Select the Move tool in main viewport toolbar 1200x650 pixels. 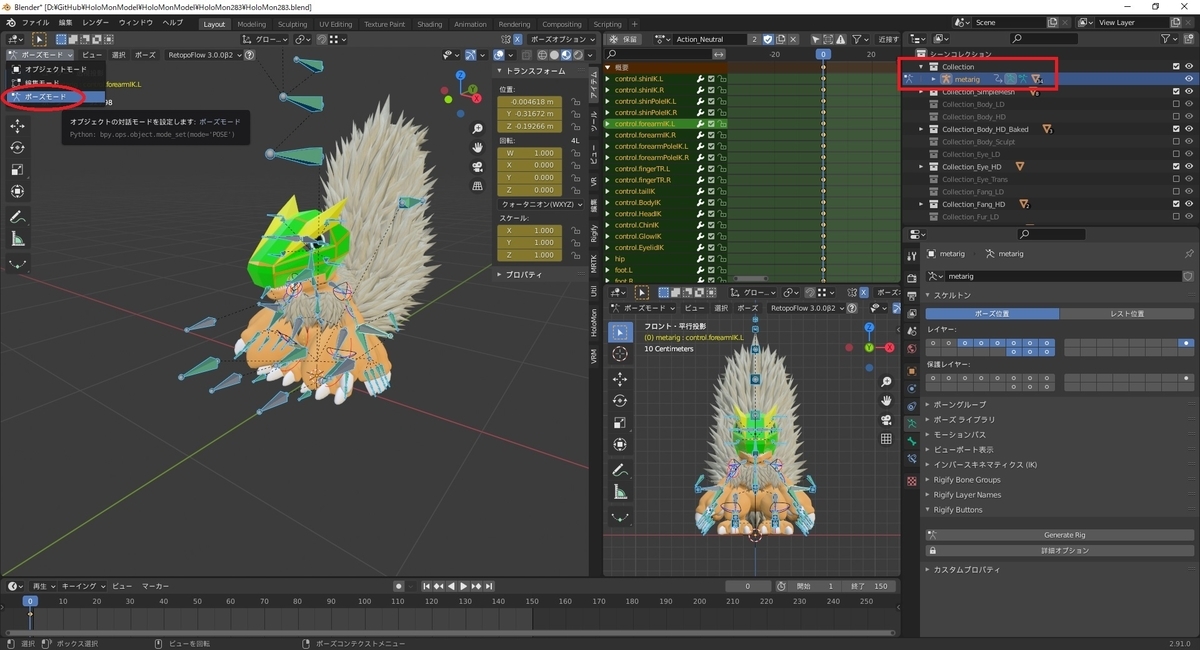tap(18, 126)
